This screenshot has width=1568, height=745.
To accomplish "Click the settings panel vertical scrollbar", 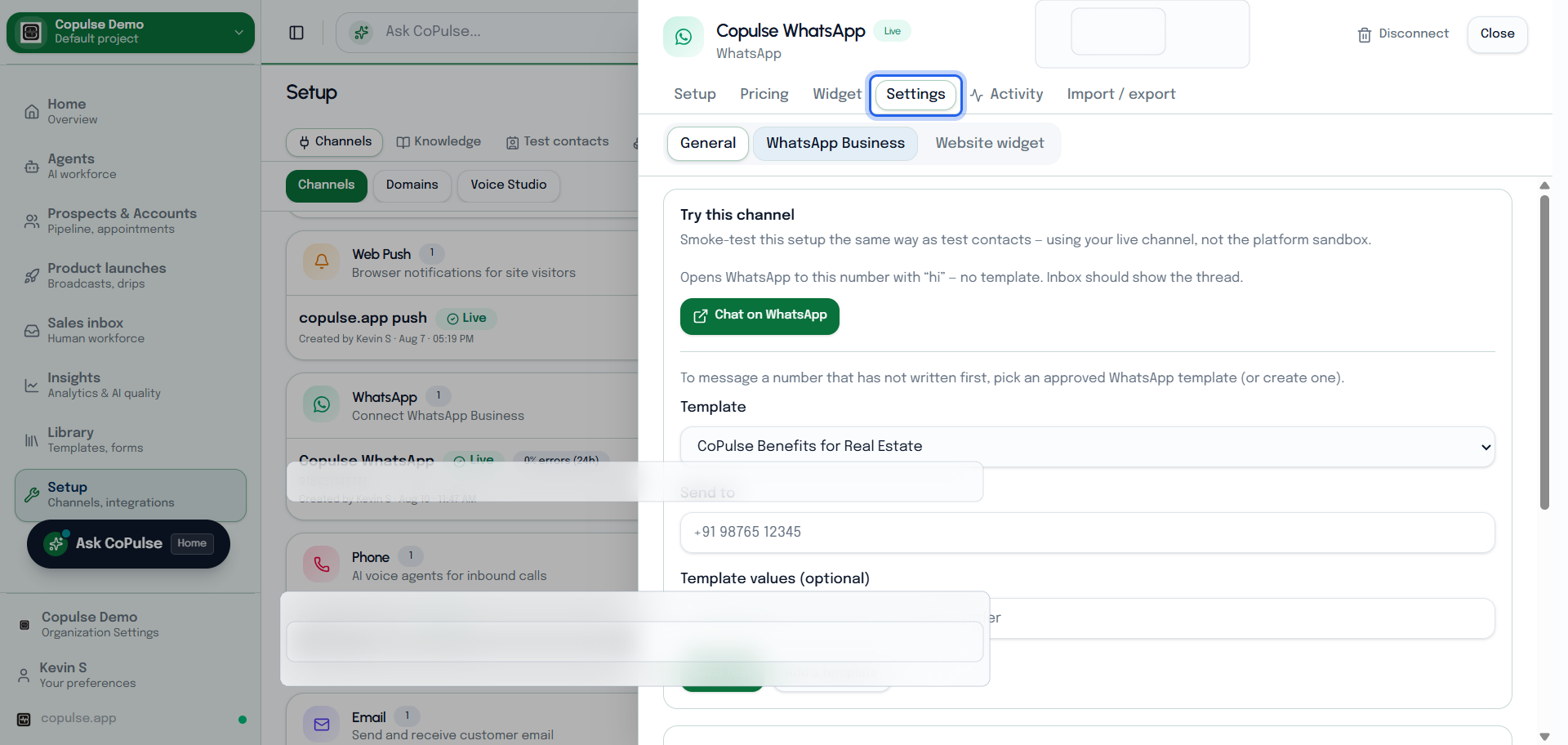I will click(1544, 351).
